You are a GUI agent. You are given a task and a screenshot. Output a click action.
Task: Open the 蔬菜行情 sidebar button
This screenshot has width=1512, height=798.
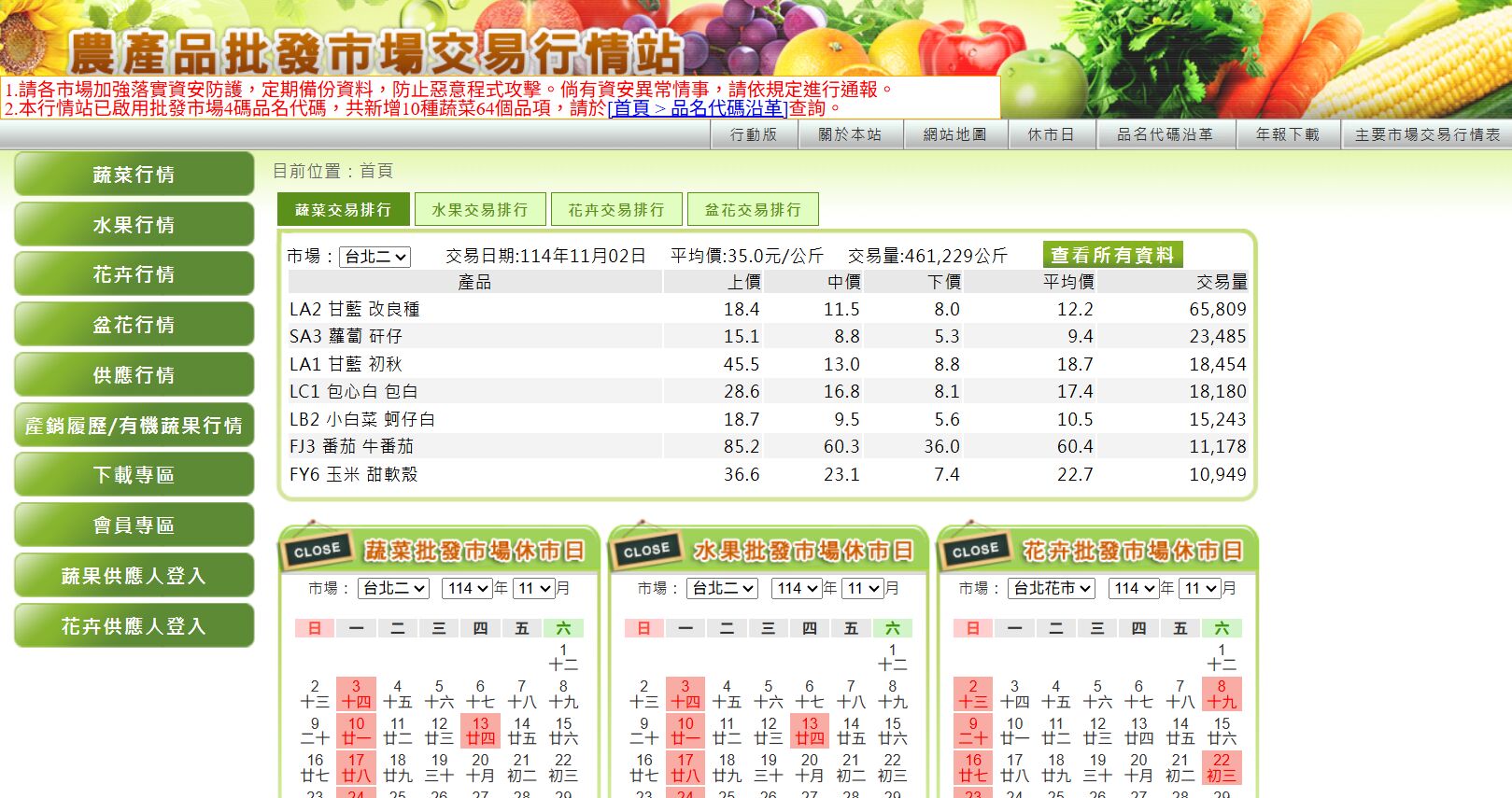[134, 175]
